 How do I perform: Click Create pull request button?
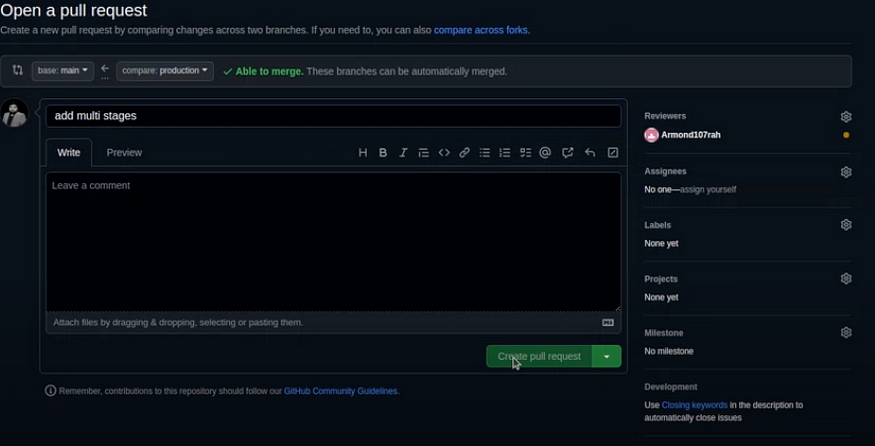tap(539, 356)
